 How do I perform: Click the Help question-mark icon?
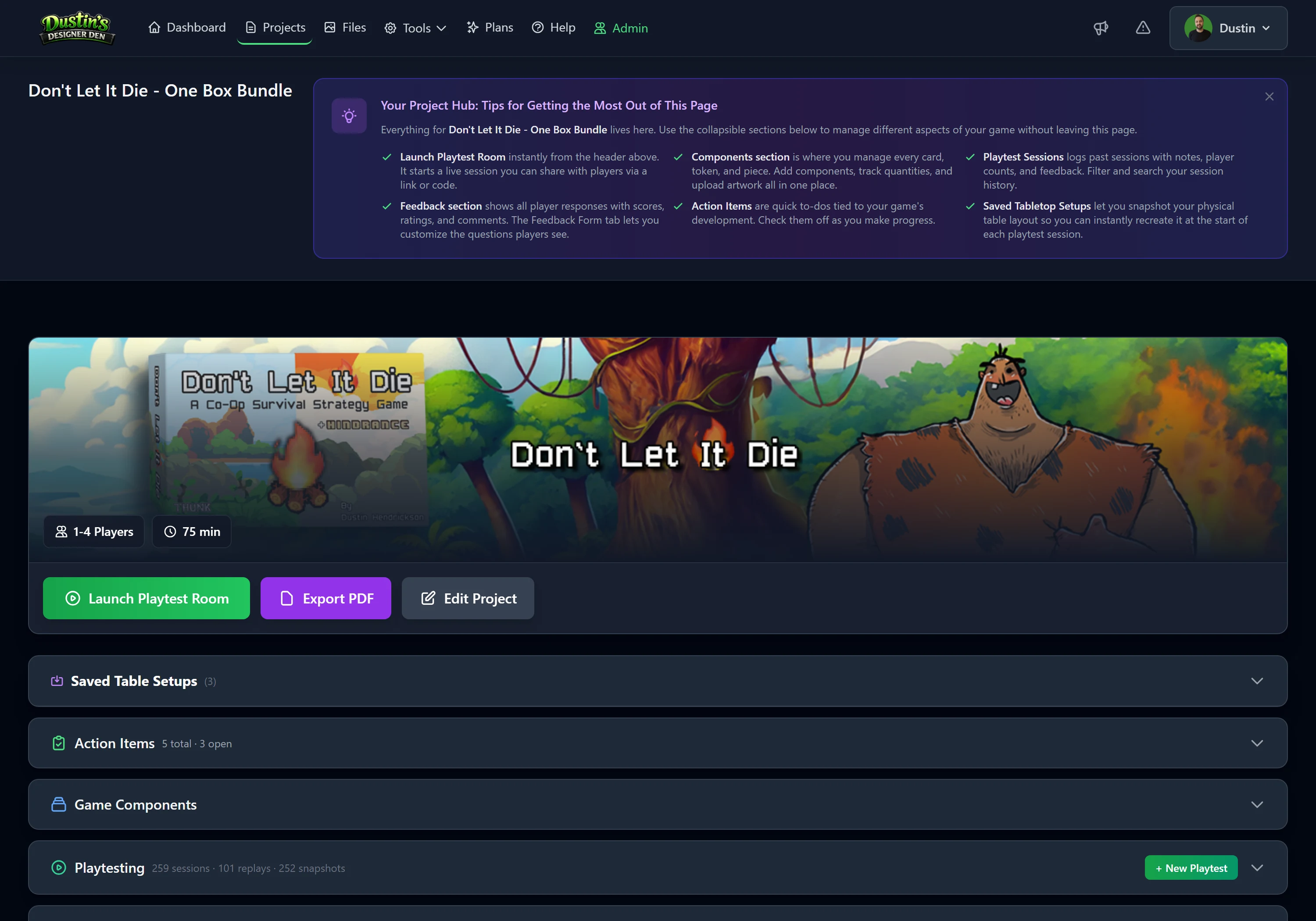(538, 28)
